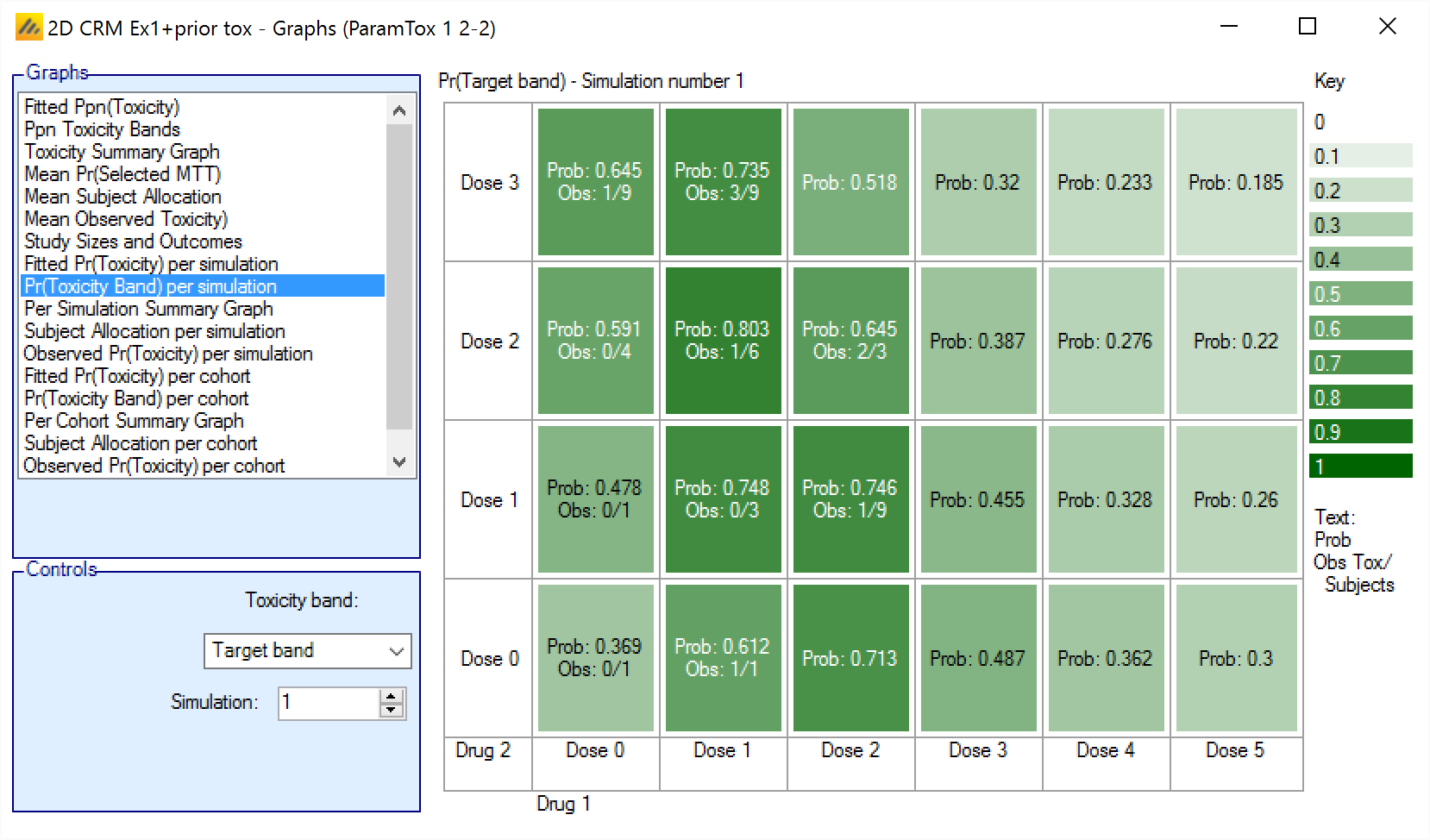Increment the Simulation number spinner
Screen dimensions: 1430x840
coord(392,696)
